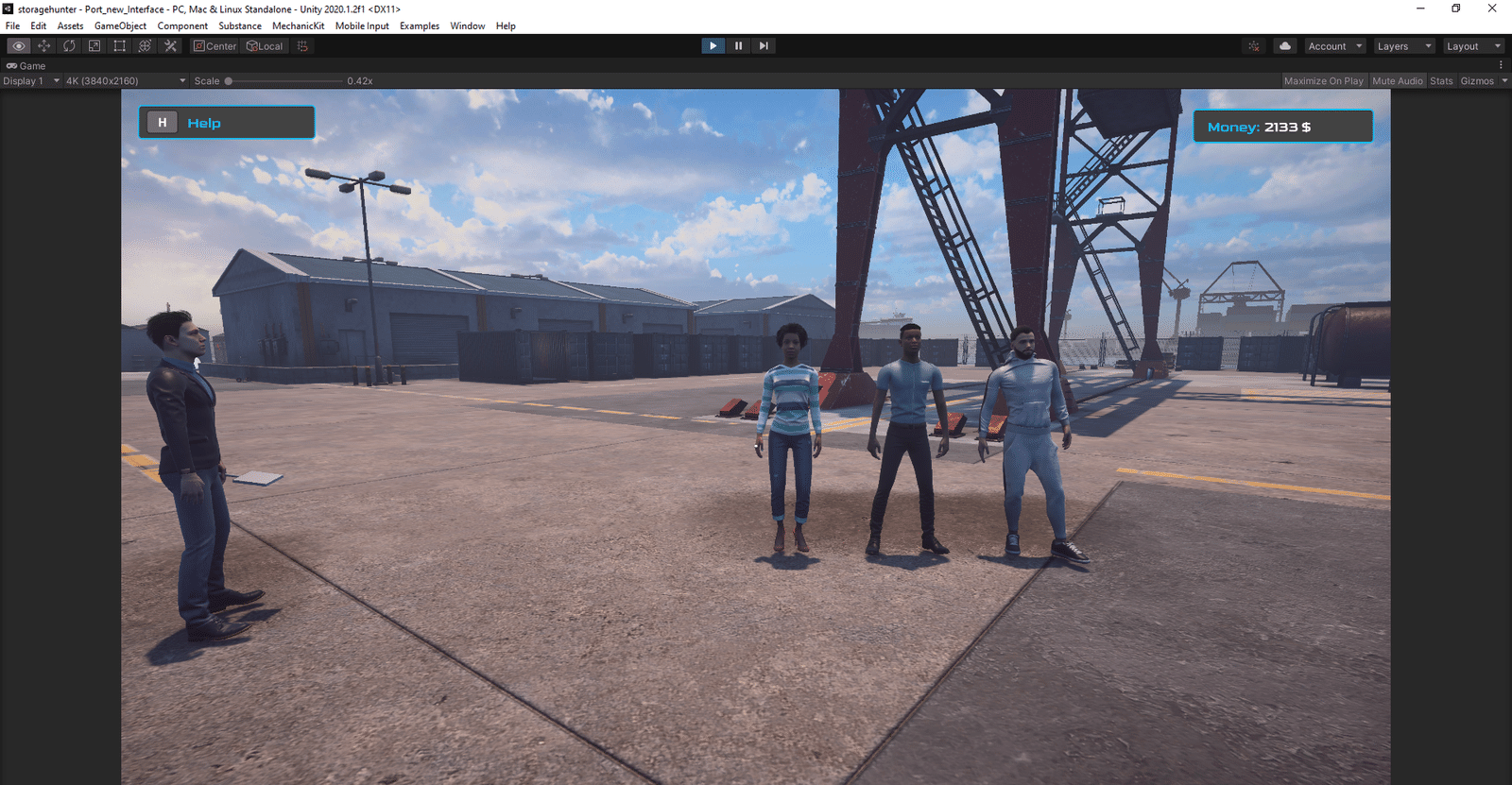The height and width of the screenshot is (785, 1512).
Task: Click the Scale slider handle
Action: (x=229, y=81)
